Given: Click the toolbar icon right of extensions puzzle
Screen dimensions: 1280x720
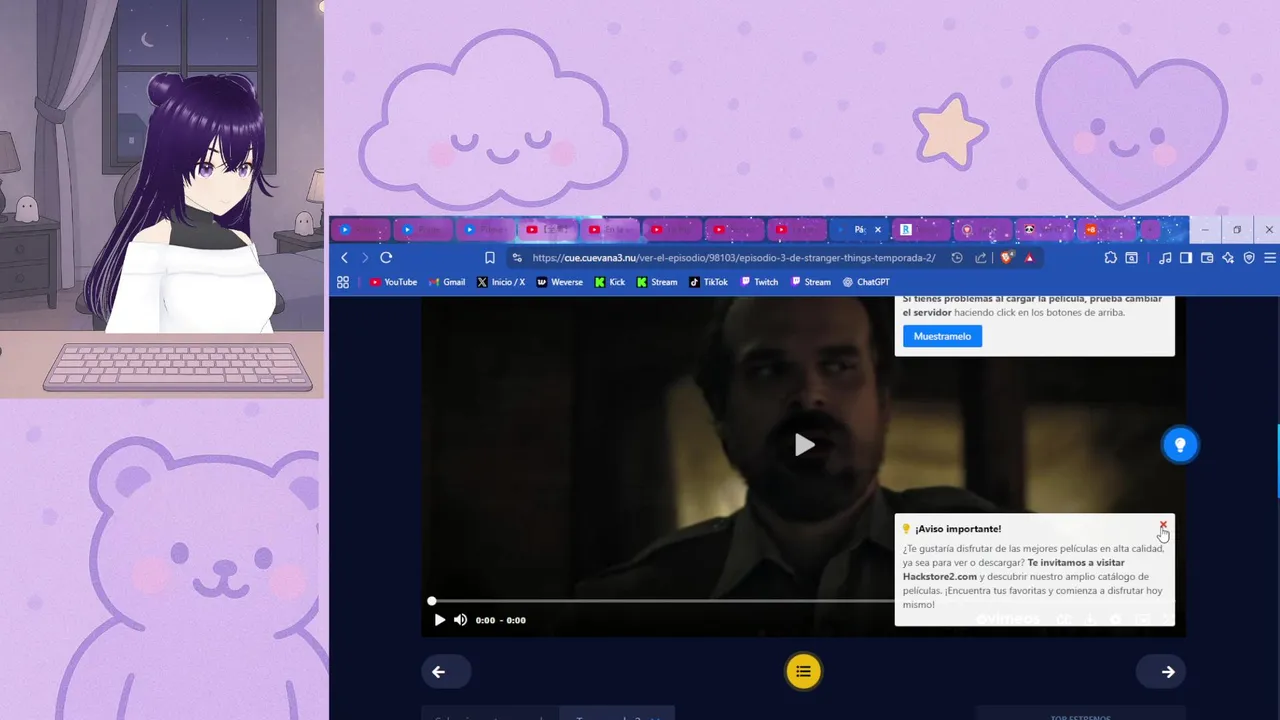Looking at the screenshot, I should click(1132, 258).
